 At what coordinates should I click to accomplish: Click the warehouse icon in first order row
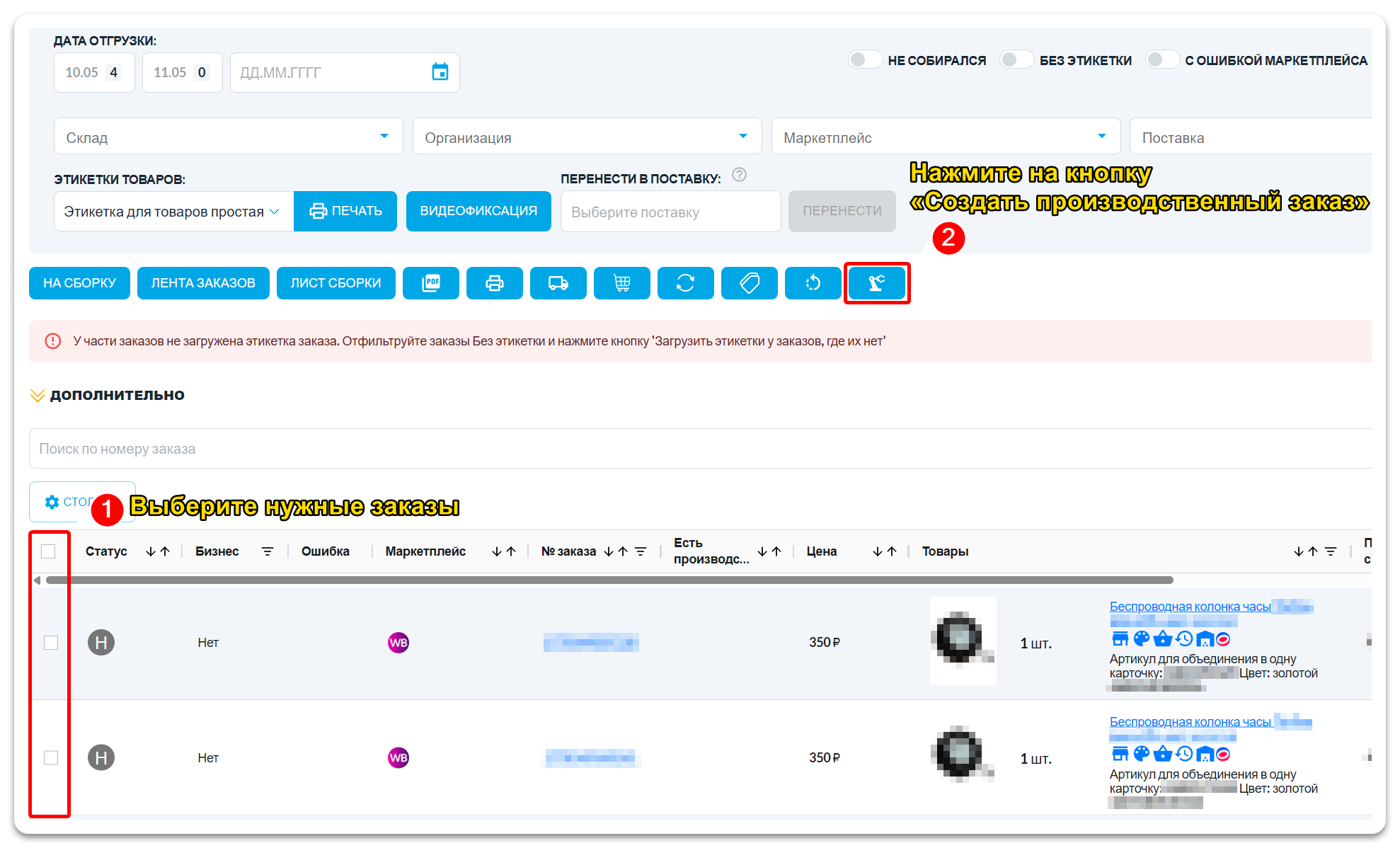click(x=1205, y=638)
